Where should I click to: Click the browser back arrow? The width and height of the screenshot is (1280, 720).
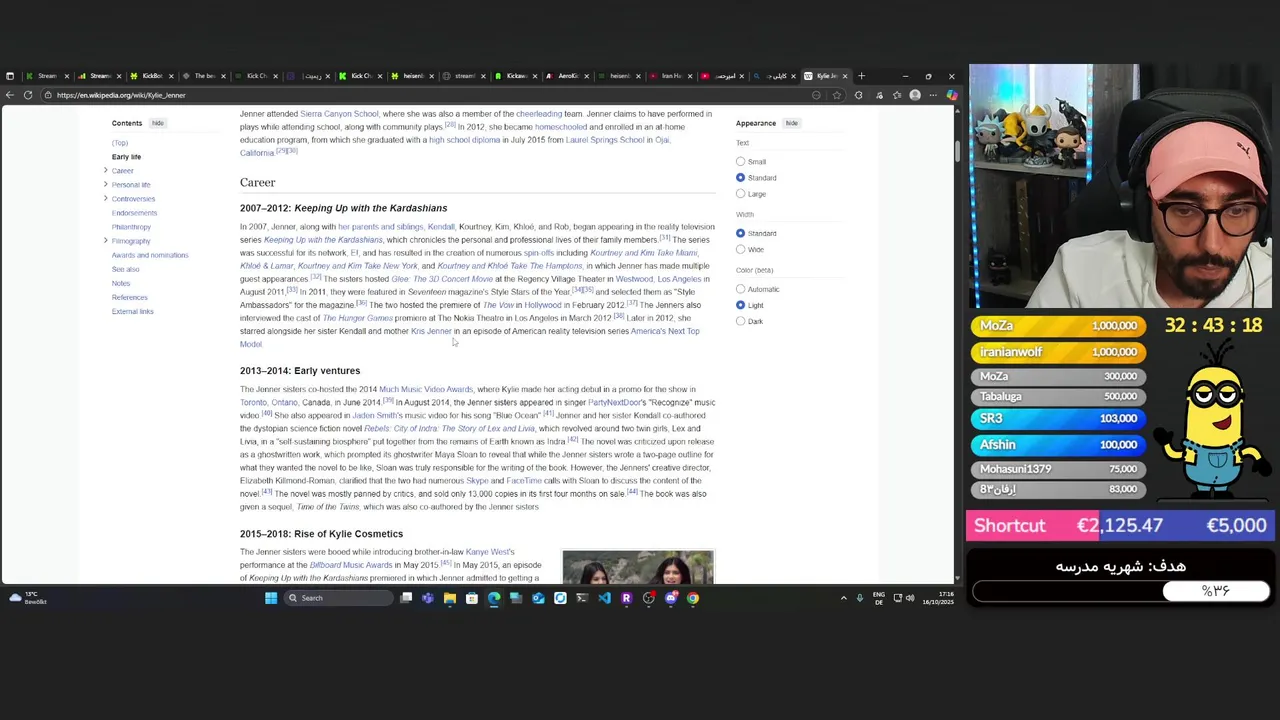[10, 95]
